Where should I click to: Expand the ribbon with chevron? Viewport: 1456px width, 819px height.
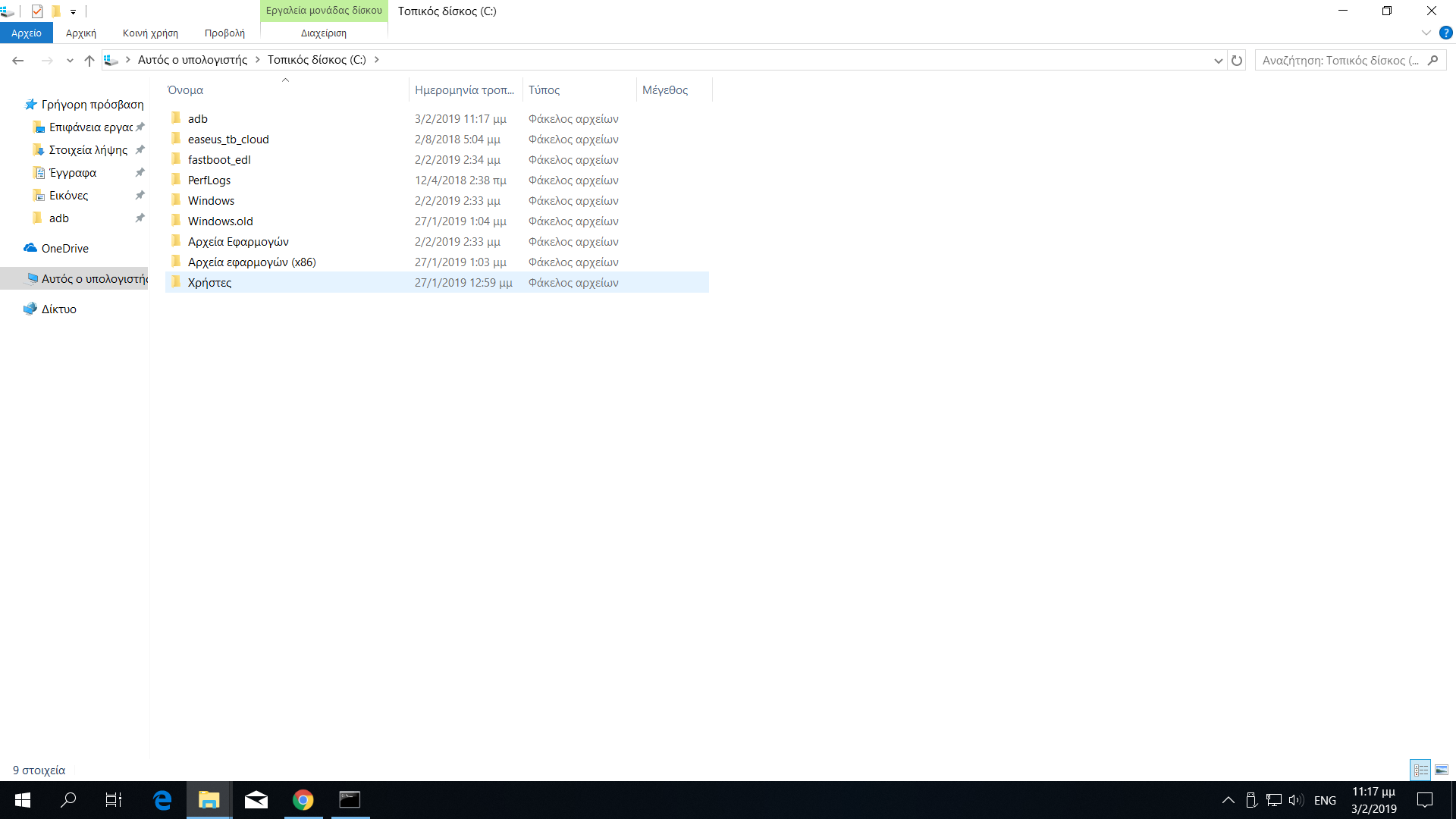(1426, 33)
